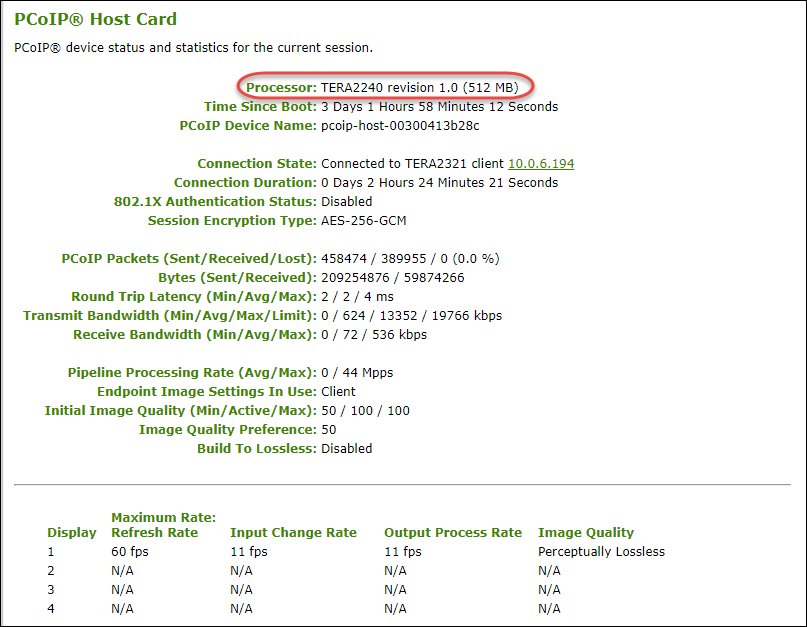Click the Endpoint Image Settings In Use label
807x627 pixels.
pos(207,392)
